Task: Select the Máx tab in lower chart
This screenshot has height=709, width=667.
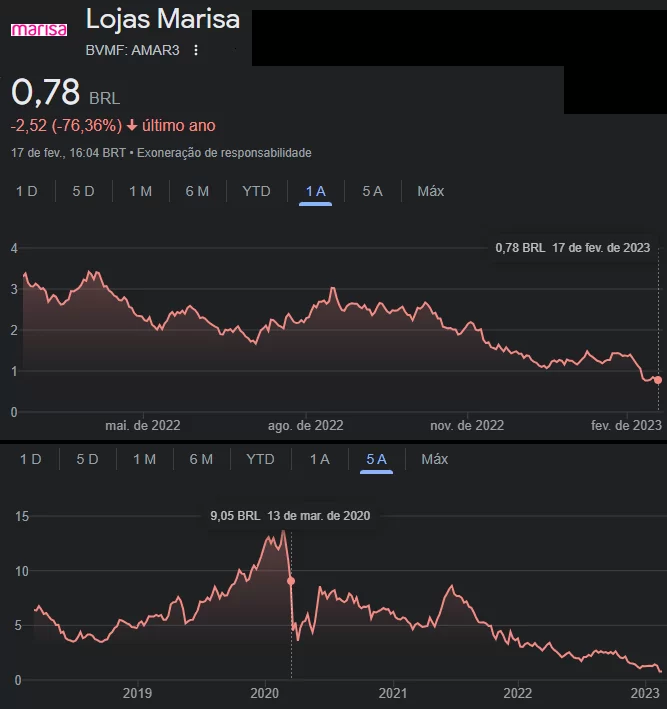Action: (x=435, y=459)
